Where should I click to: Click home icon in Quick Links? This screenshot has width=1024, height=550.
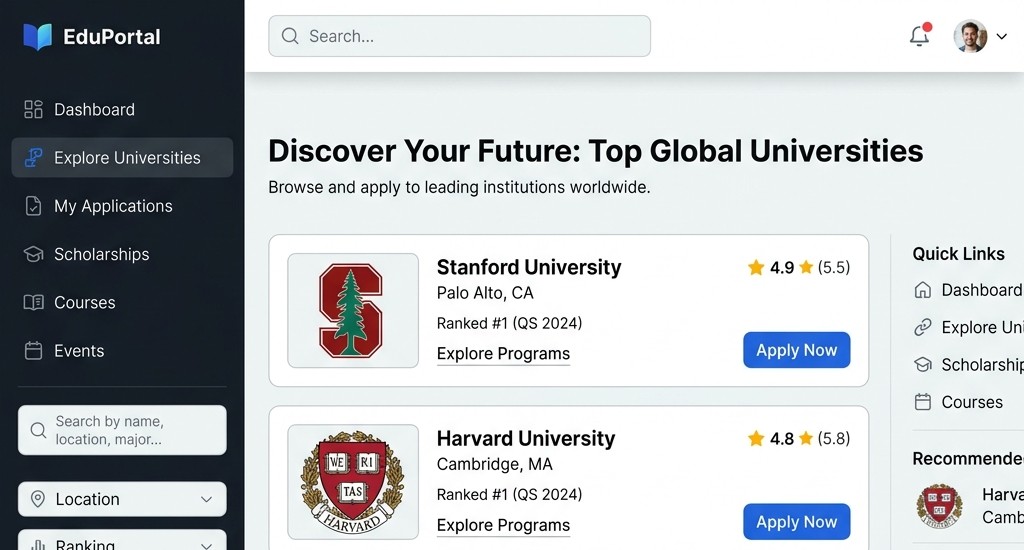(923, 290)
